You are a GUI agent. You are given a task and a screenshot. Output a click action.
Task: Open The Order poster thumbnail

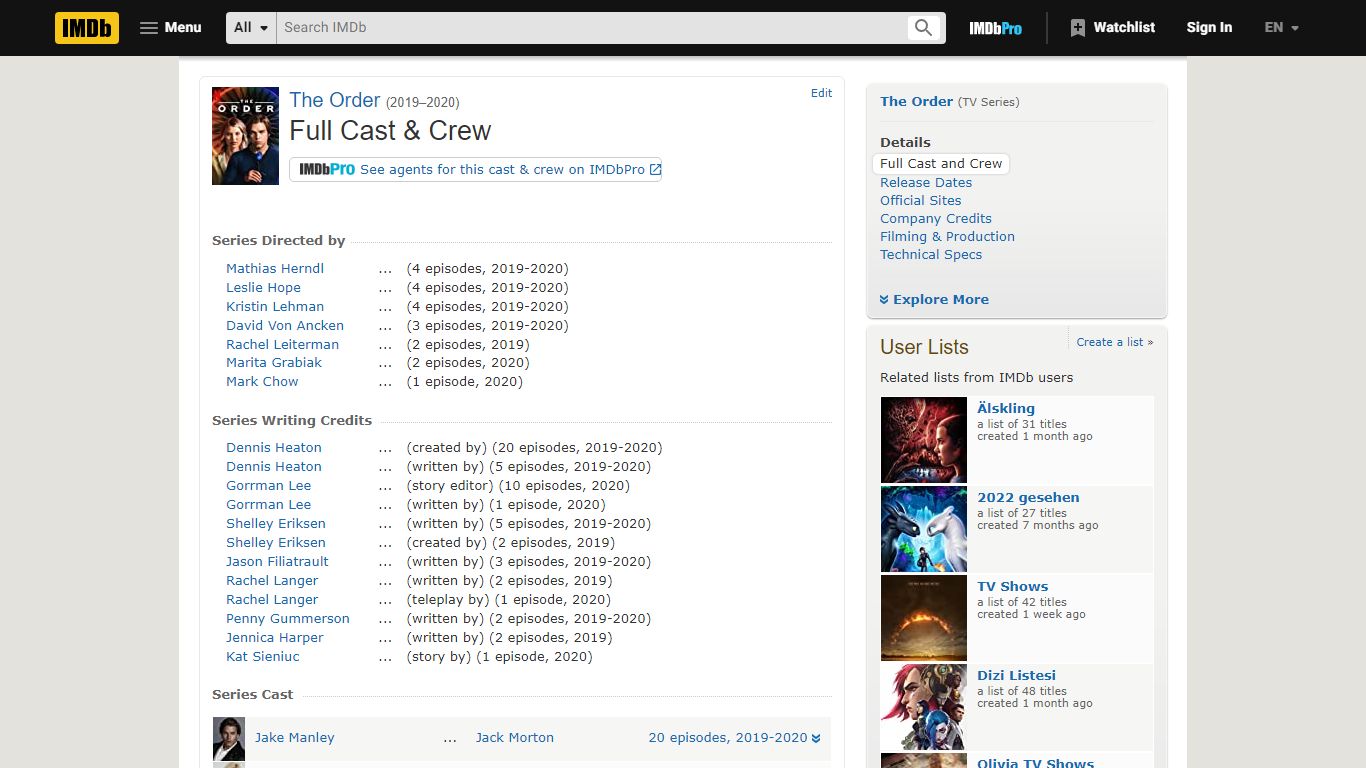[245, 136]
